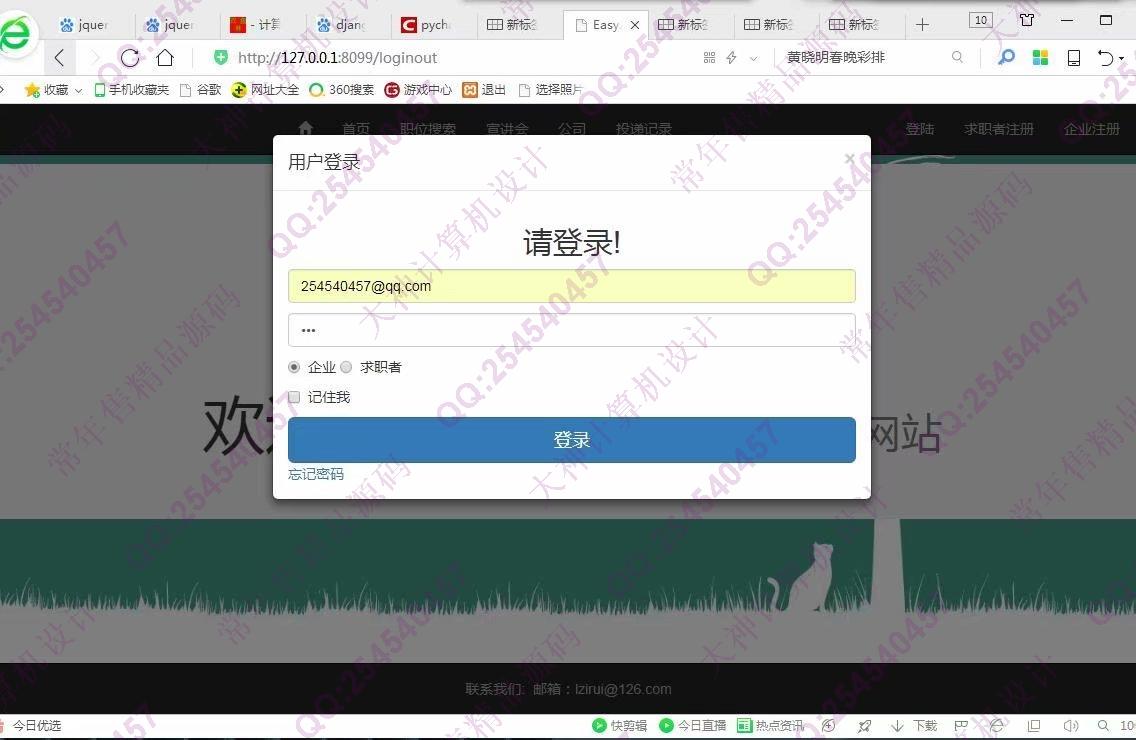1136x740 pixels.
Task: Switch to the pycharm browser tab
Action: pos(425,24)
